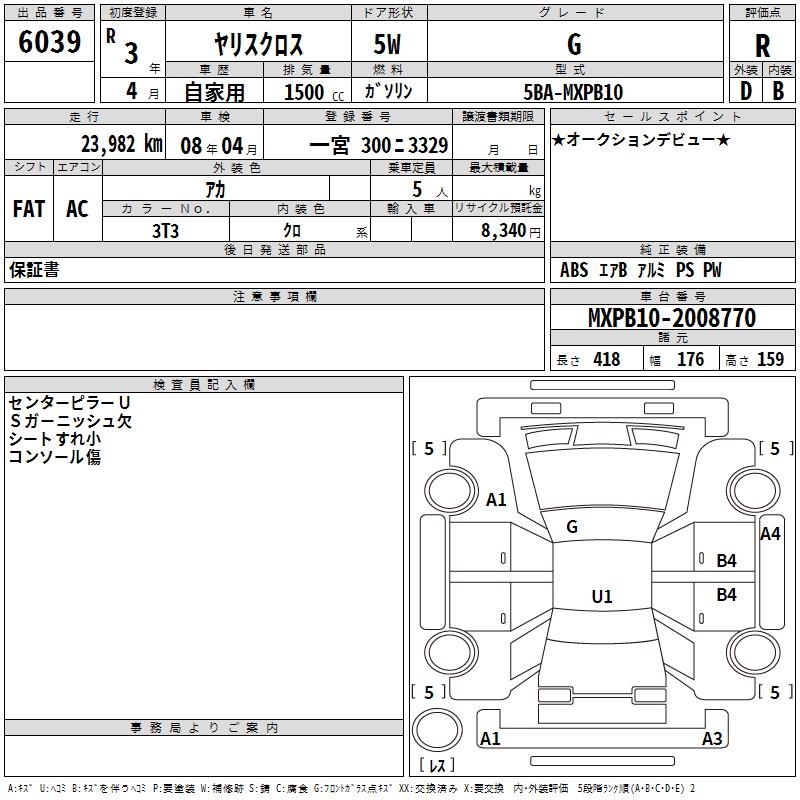Select the 検査員記入欄 header

point(204,385)
